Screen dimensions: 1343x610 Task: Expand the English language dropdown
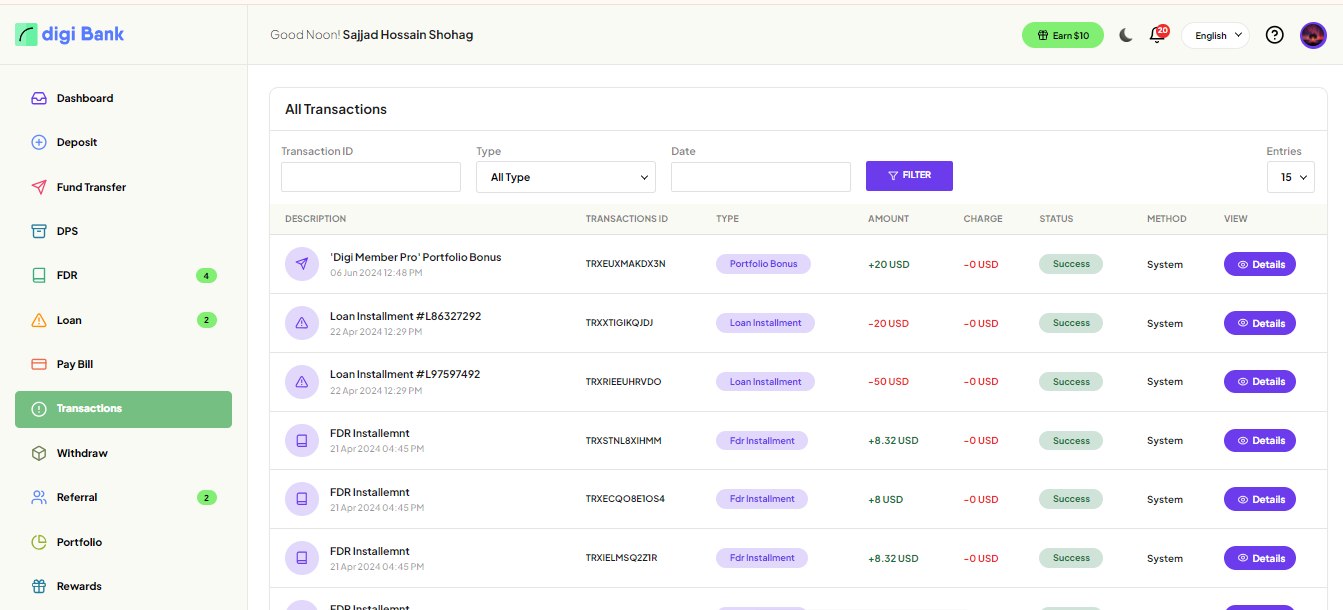pyautogui.click(x=1215, y=35)
